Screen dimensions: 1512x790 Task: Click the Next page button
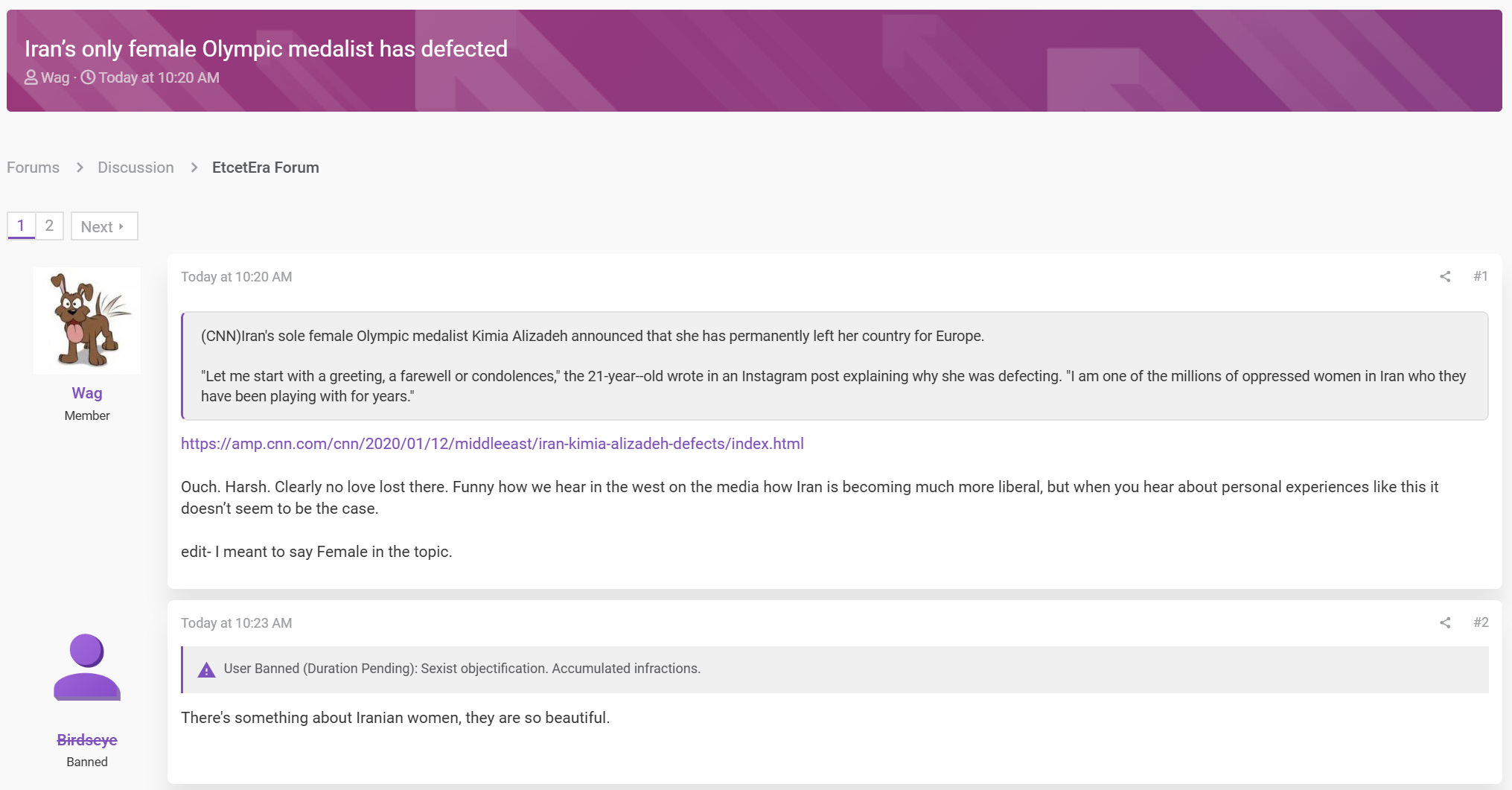(104, 226)
